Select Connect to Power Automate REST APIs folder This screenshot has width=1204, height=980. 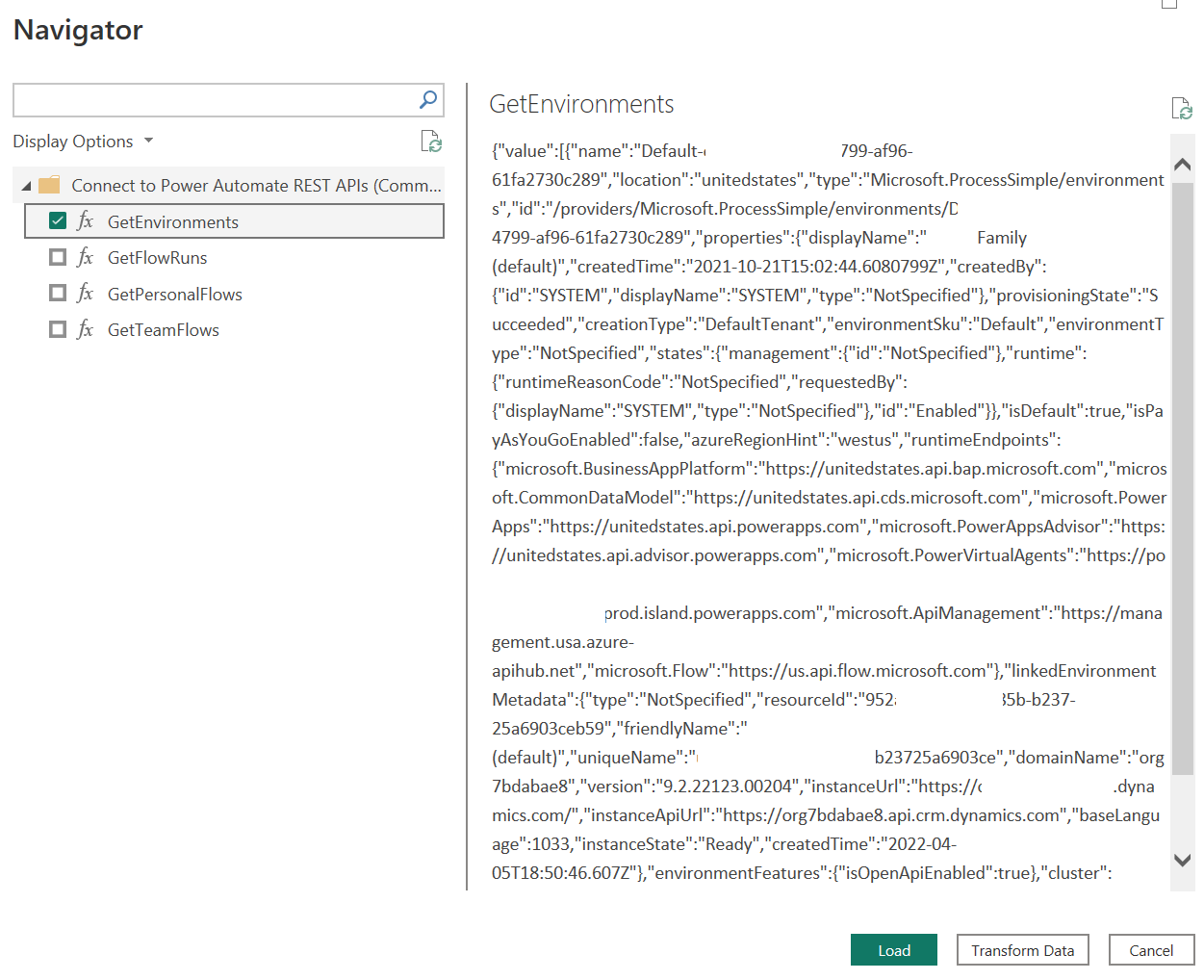click(x=229, y=185)
